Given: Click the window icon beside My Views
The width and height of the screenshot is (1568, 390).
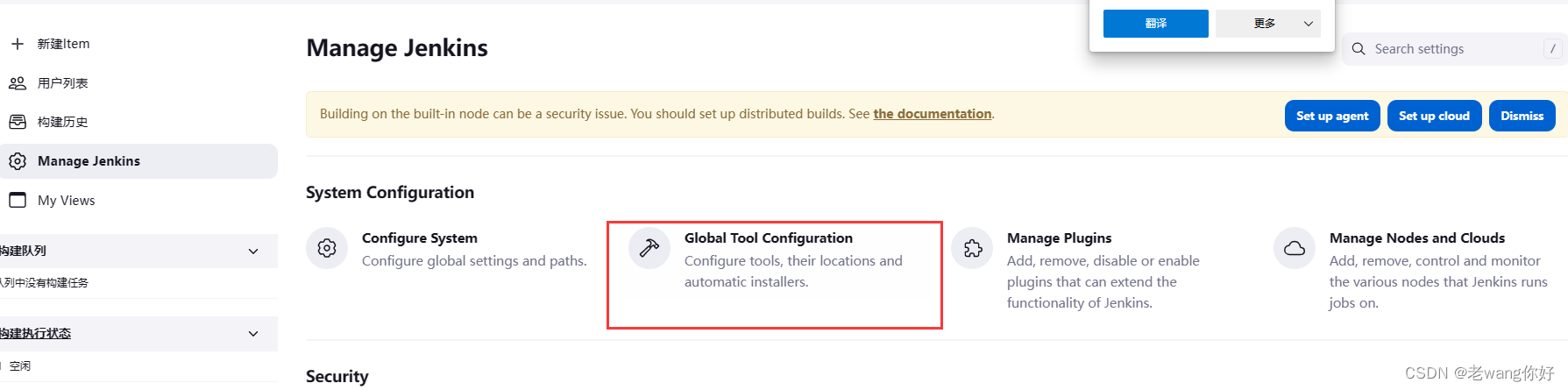Looking at the screenshot, I should (x=18, y=200).
